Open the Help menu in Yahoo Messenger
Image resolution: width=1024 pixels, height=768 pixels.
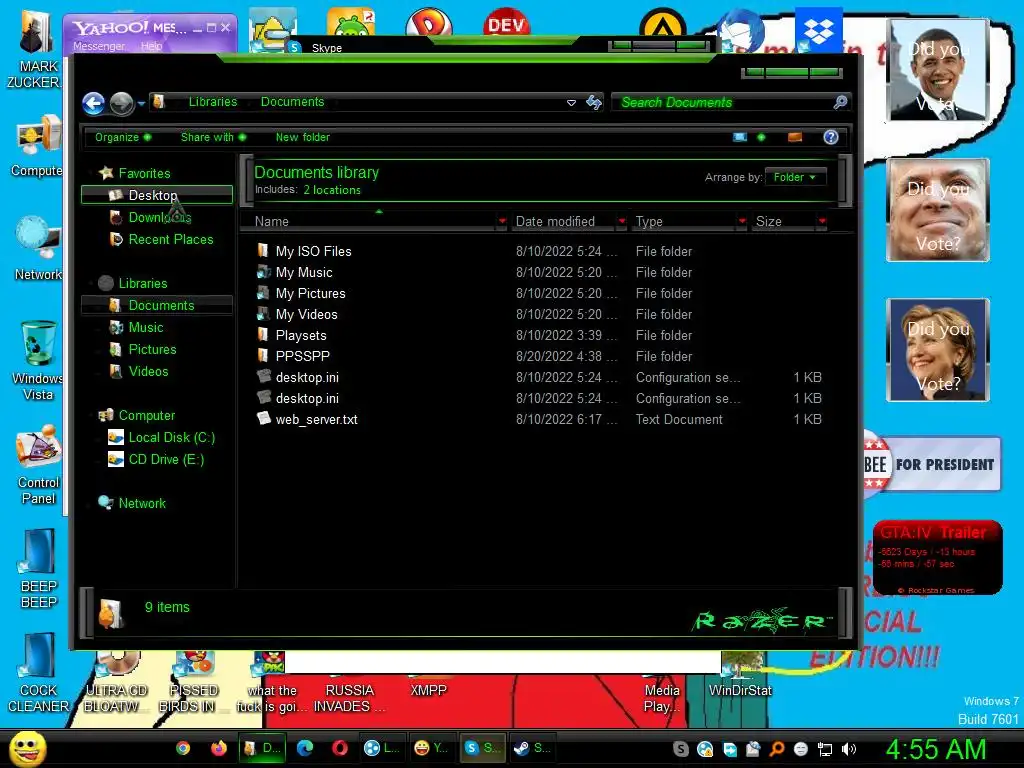pyautogui.click(x=152, y=46)
